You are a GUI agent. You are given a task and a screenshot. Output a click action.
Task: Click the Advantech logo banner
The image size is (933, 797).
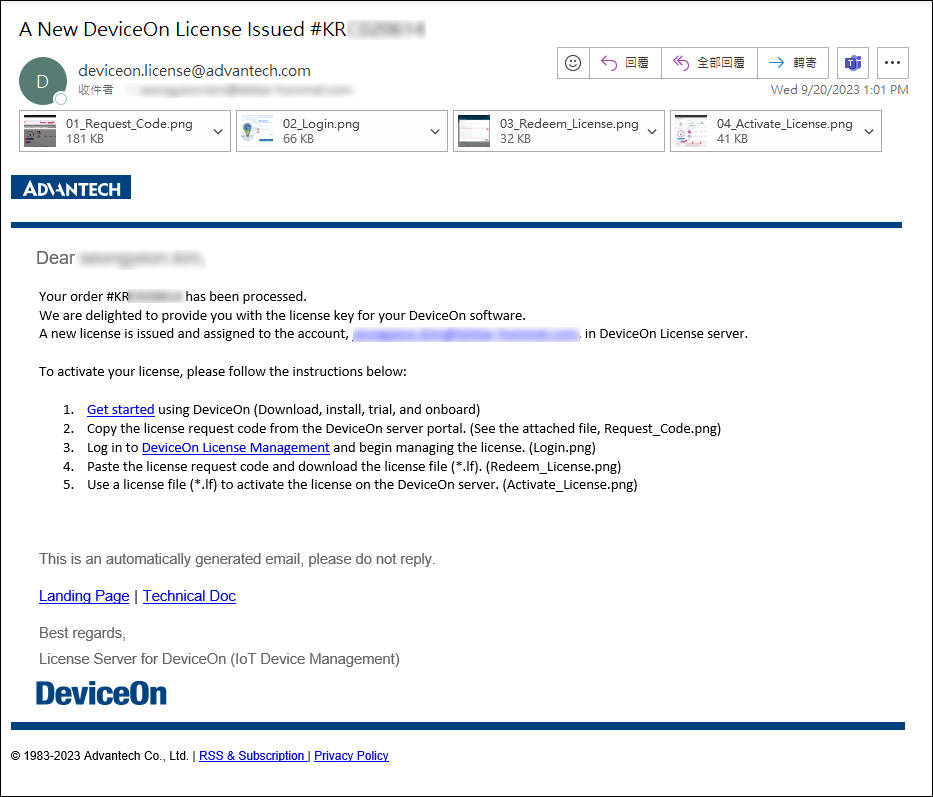71,187
